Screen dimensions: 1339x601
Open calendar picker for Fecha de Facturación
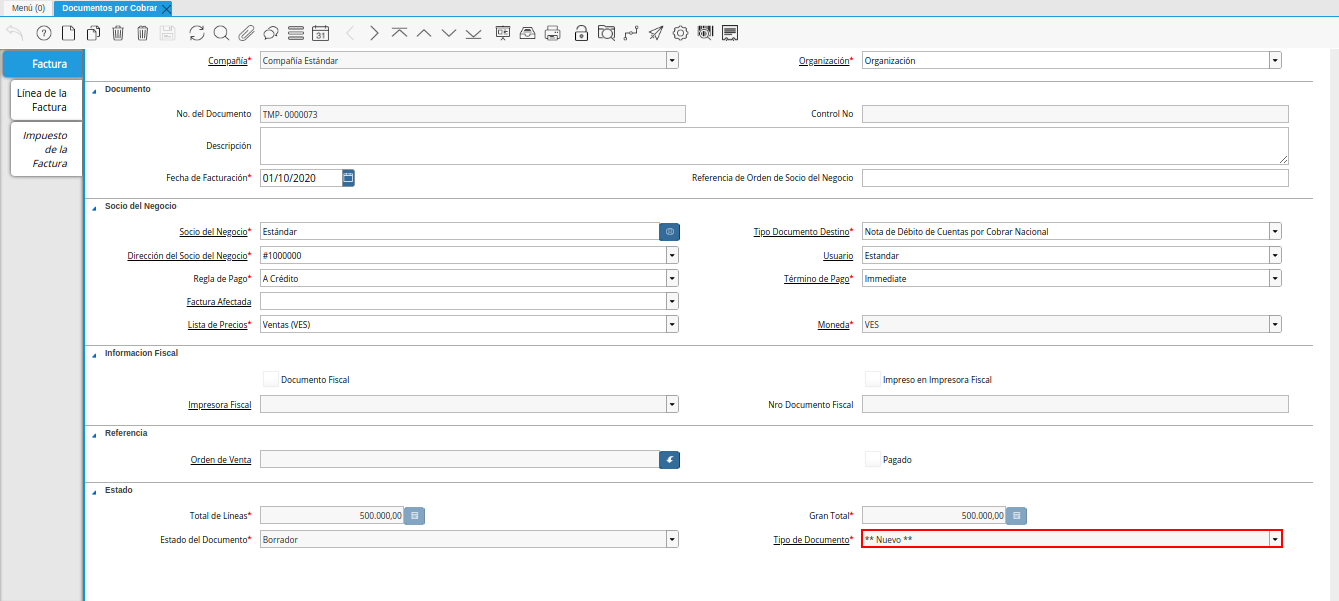coord(349,178)
